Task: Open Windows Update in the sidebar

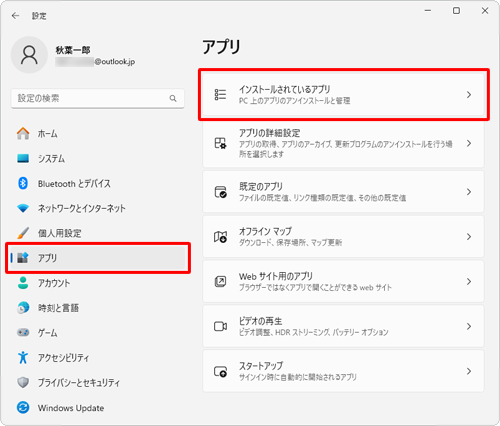Action: (97, 407)
